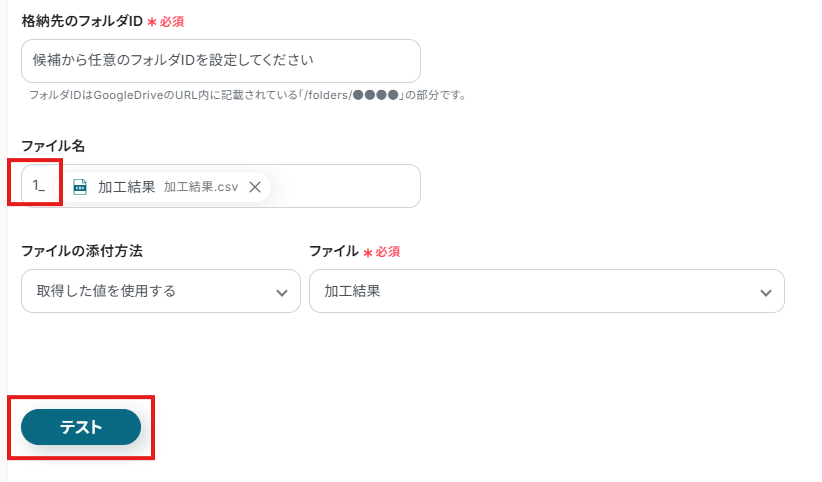Viewport: 822px width, 482px height.
Task: Open the ファイル dropdown showing 加工結果
Action: coord(546,291)
